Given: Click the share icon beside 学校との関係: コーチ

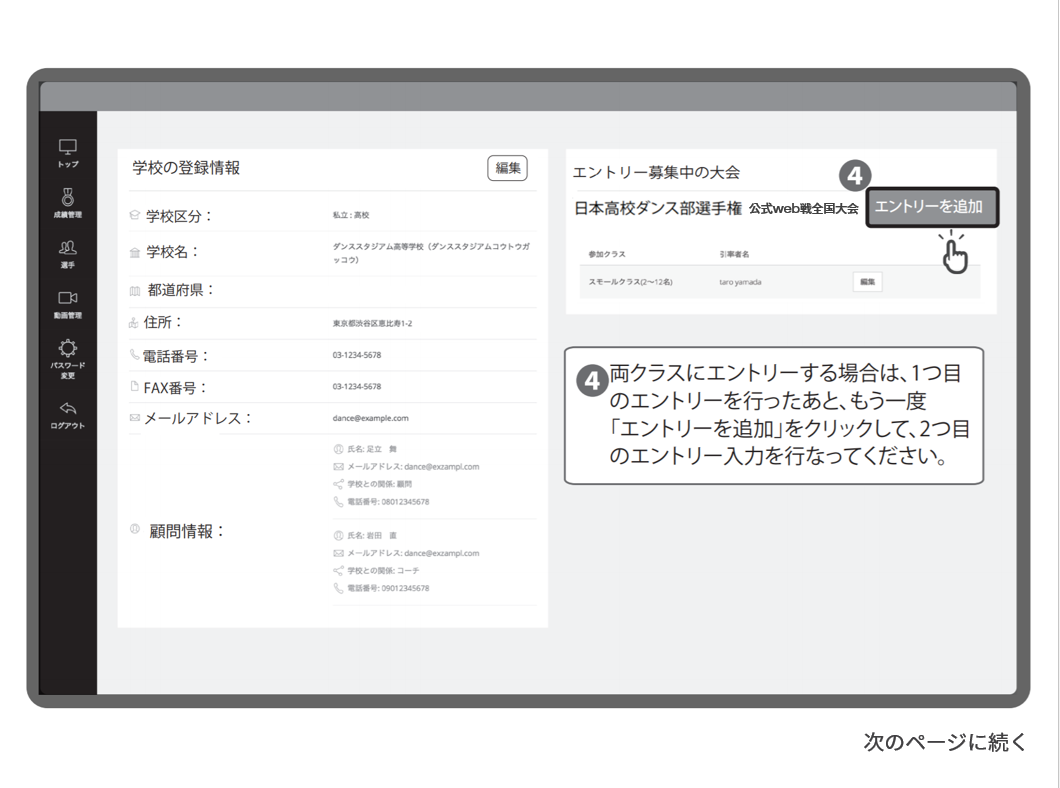Looking at the screenshot, I should (x=339, y=570).
